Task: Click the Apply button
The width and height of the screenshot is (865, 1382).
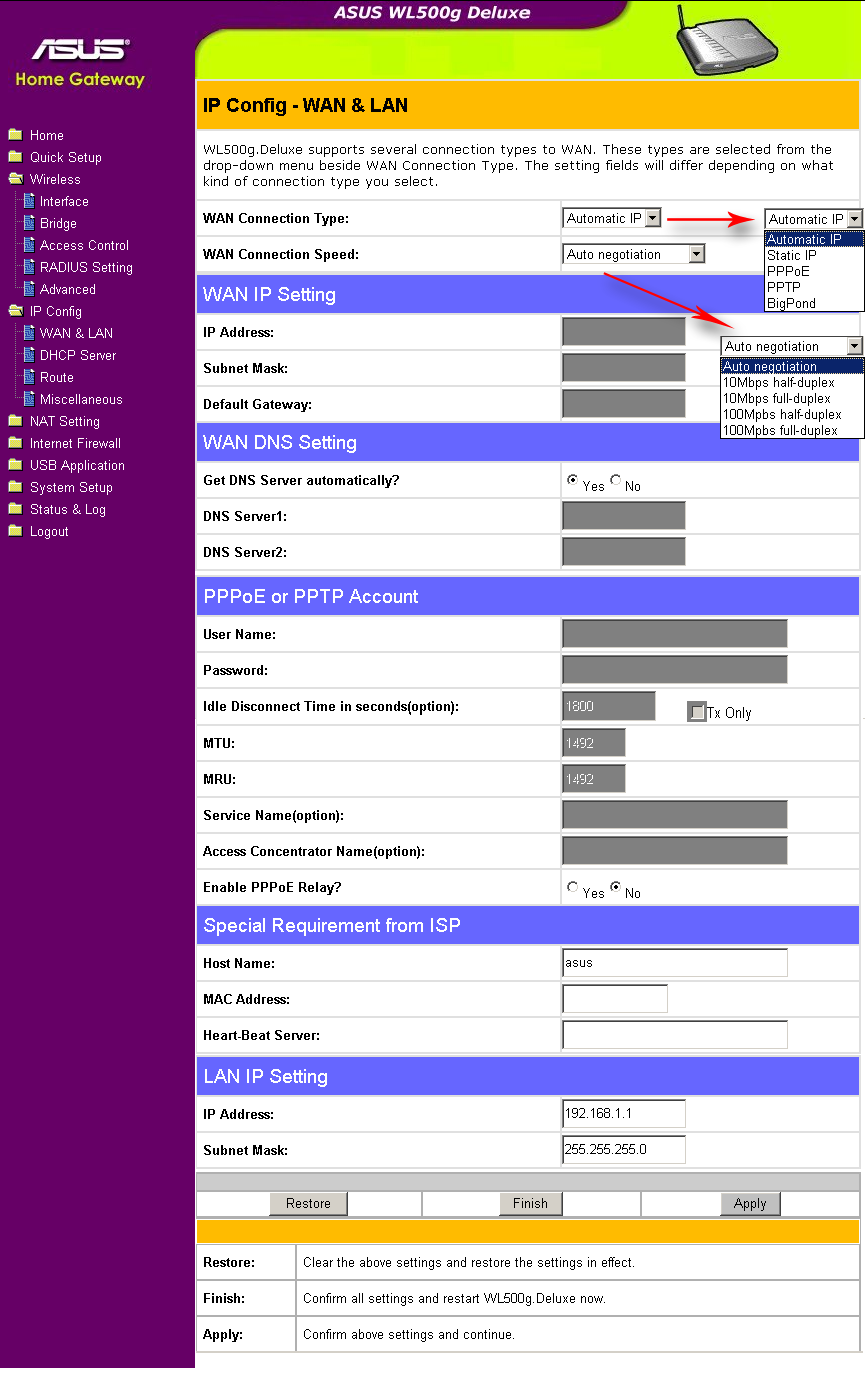Action: [750, 1203]
